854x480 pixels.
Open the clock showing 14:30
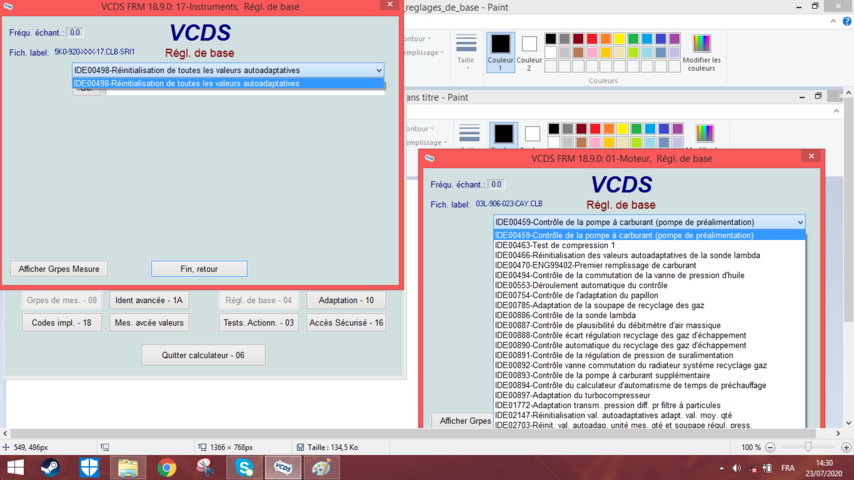824,464
